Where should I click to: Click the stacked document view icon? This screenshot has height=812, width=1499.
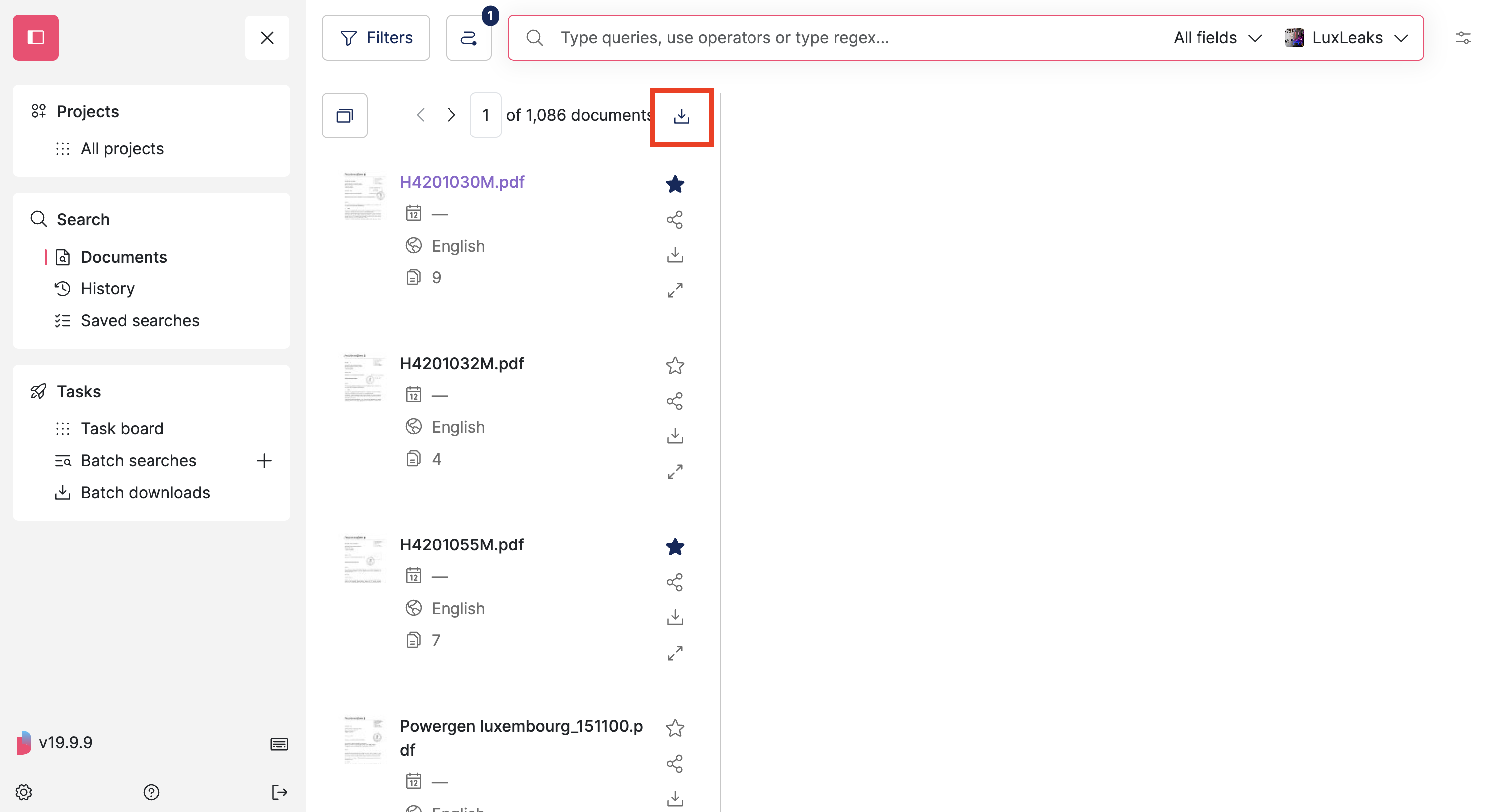pyautogui.click(x=344, y=115)
